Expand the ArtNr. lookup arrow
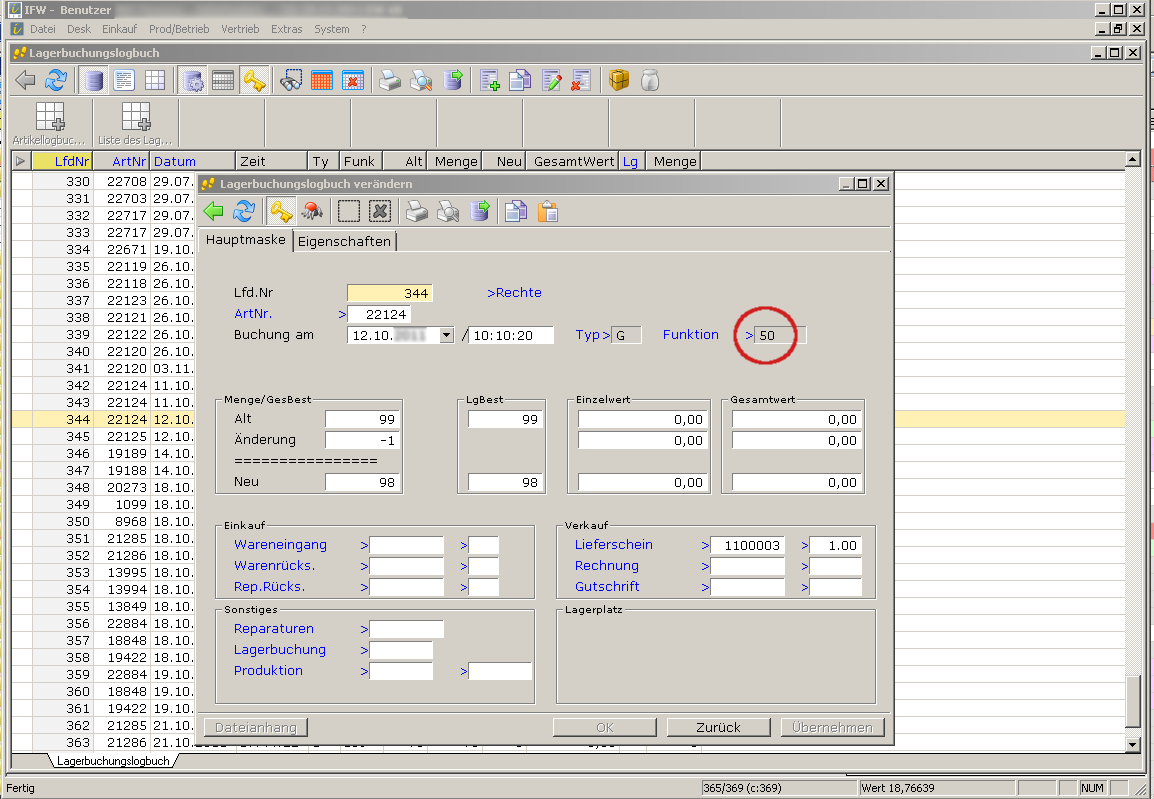1154x799 pixels. pyautogui.click(x=342, y=315)
